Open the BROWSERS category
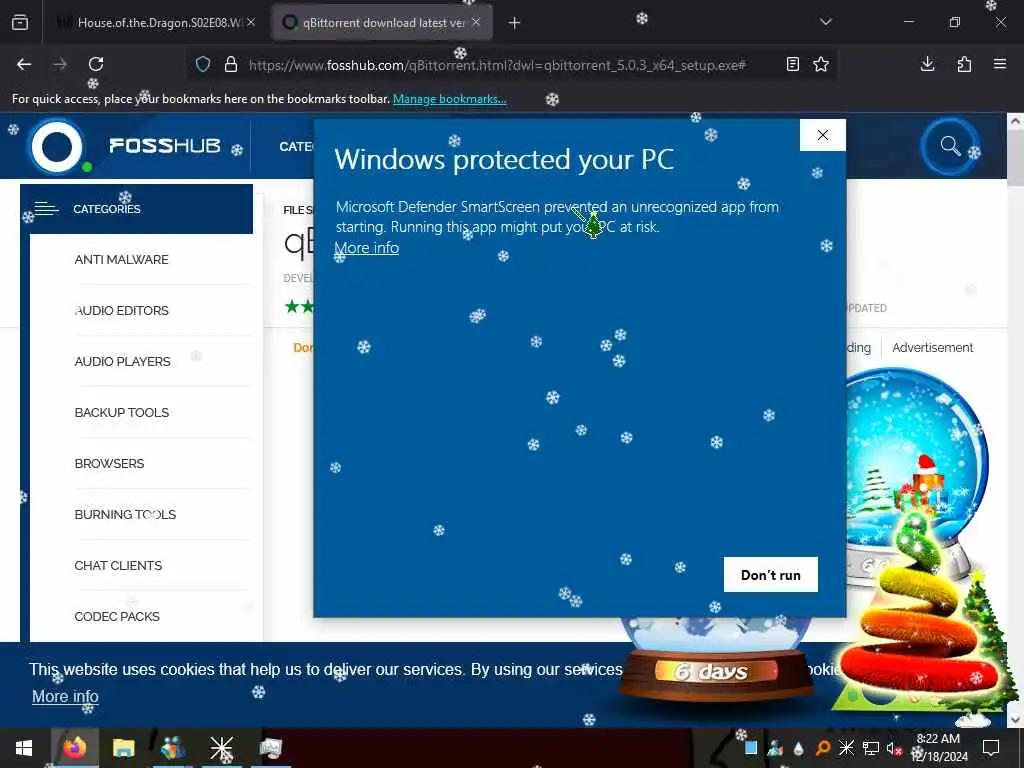This screenshot has height=768, width=1024. point(109,464)
